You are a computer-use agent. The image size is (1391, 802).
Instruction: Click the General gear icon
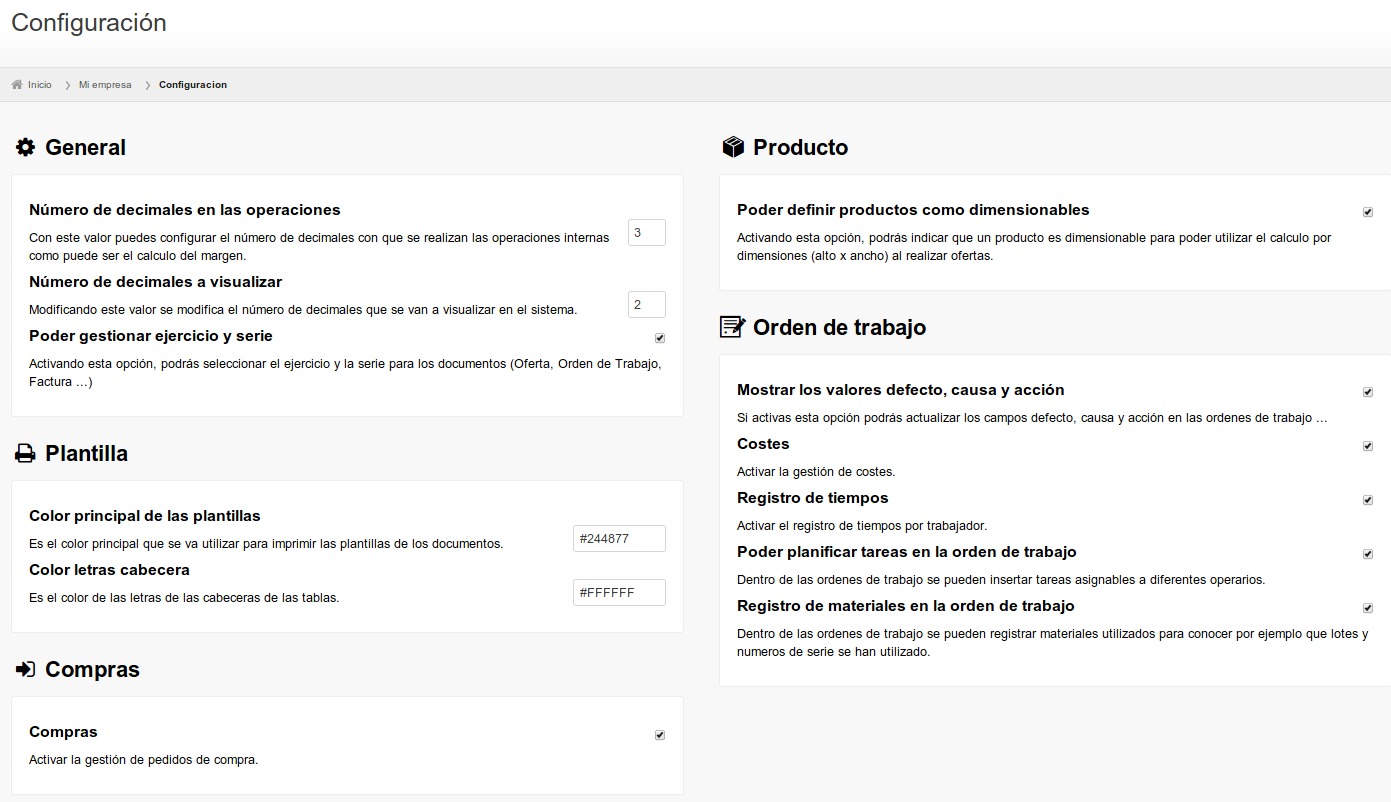[x=25, y=147]
